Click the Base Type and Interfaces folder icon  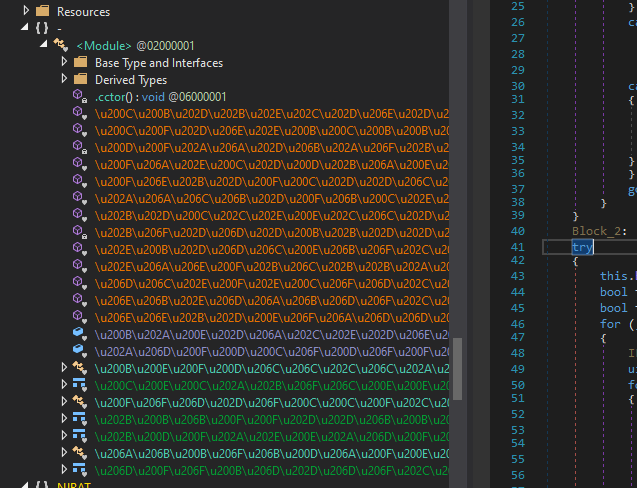click(80, 62)
